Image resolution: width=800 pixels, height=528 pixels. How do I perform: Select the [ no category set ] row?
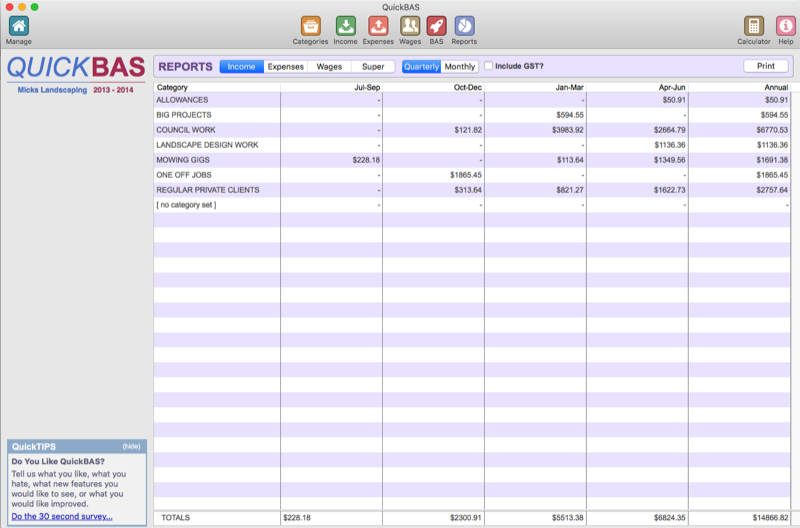coord(472,205)
